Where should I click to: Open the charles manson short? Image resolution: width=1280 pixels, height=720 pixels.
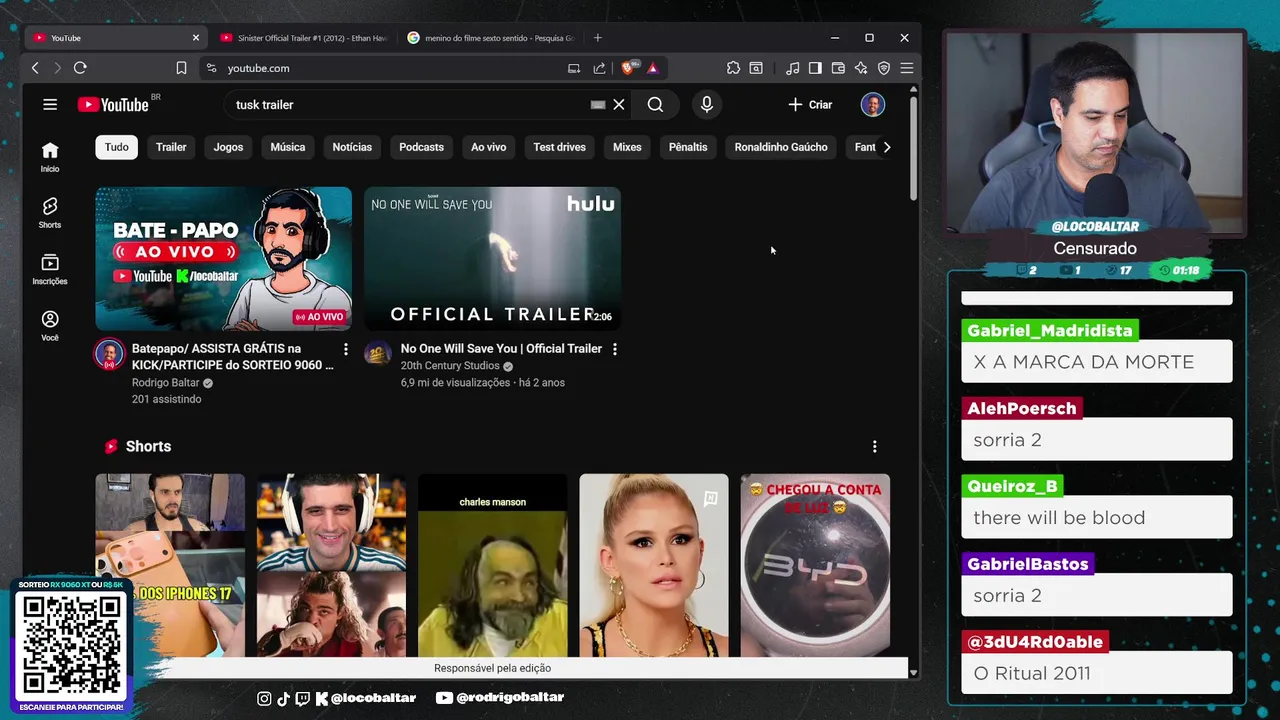pos(492,565)
